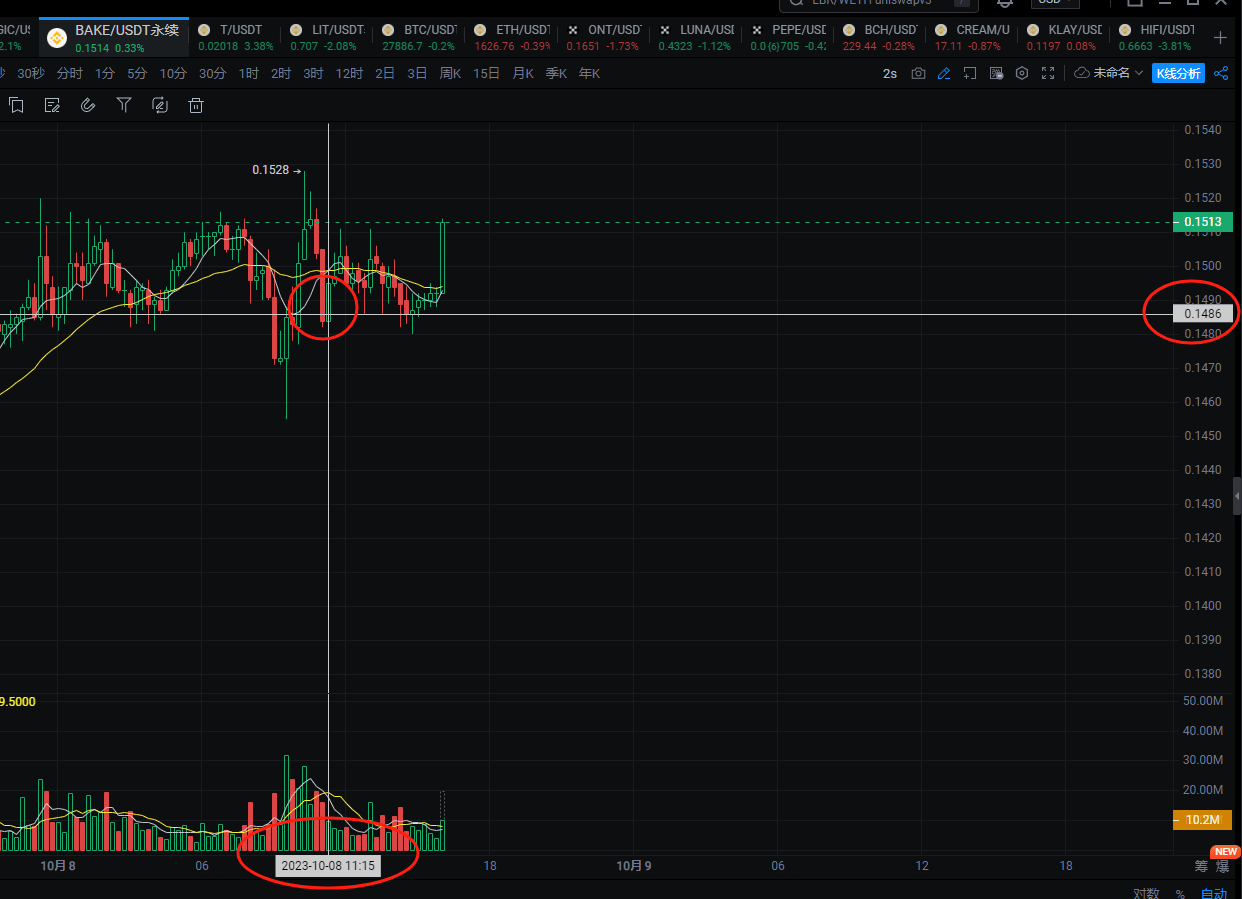Click the orange 10.2M volume tag
Viewport: 1242px width, 899px height.
coord(1202,820)
